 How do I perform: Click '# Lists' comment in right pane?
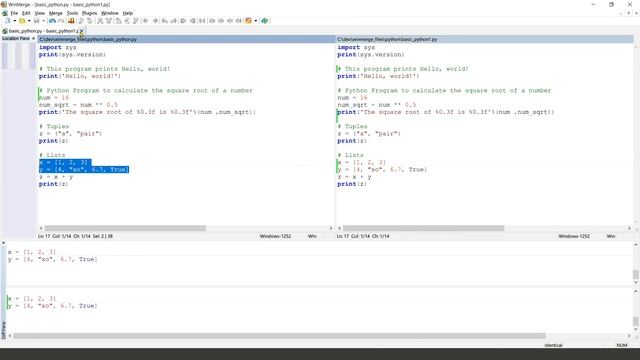350,156
